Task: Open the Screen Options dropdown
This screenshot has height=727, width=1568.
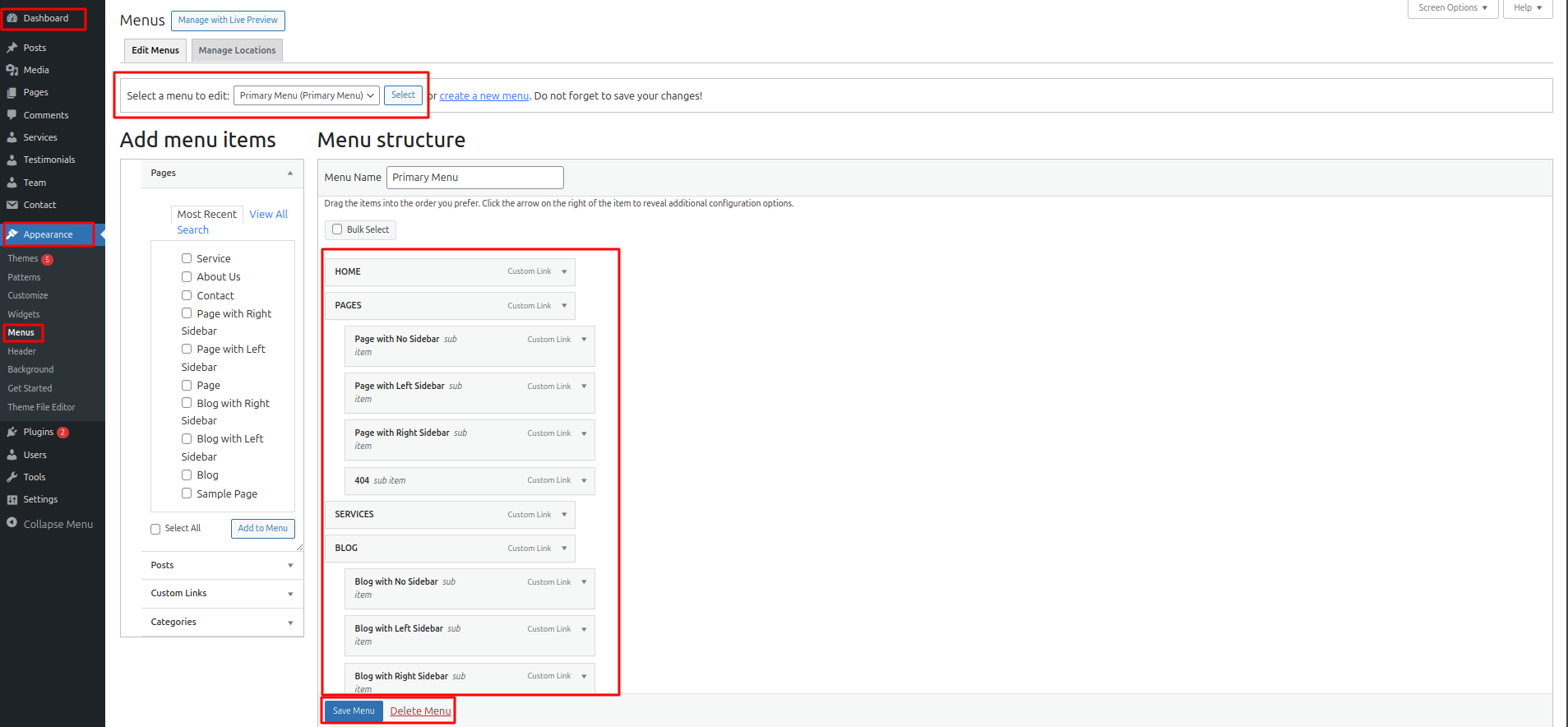Action: click(1453, 8)
